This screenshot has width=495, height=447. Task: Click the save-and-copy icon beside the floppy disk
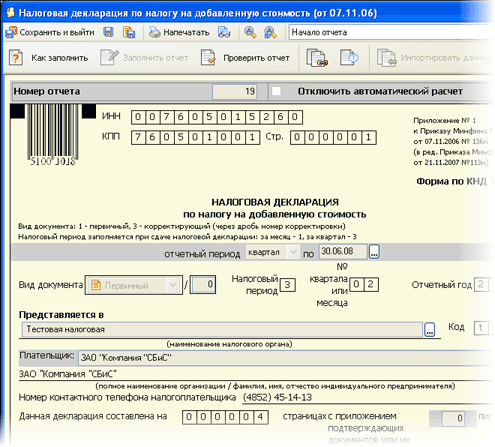[x=129, y=32]
